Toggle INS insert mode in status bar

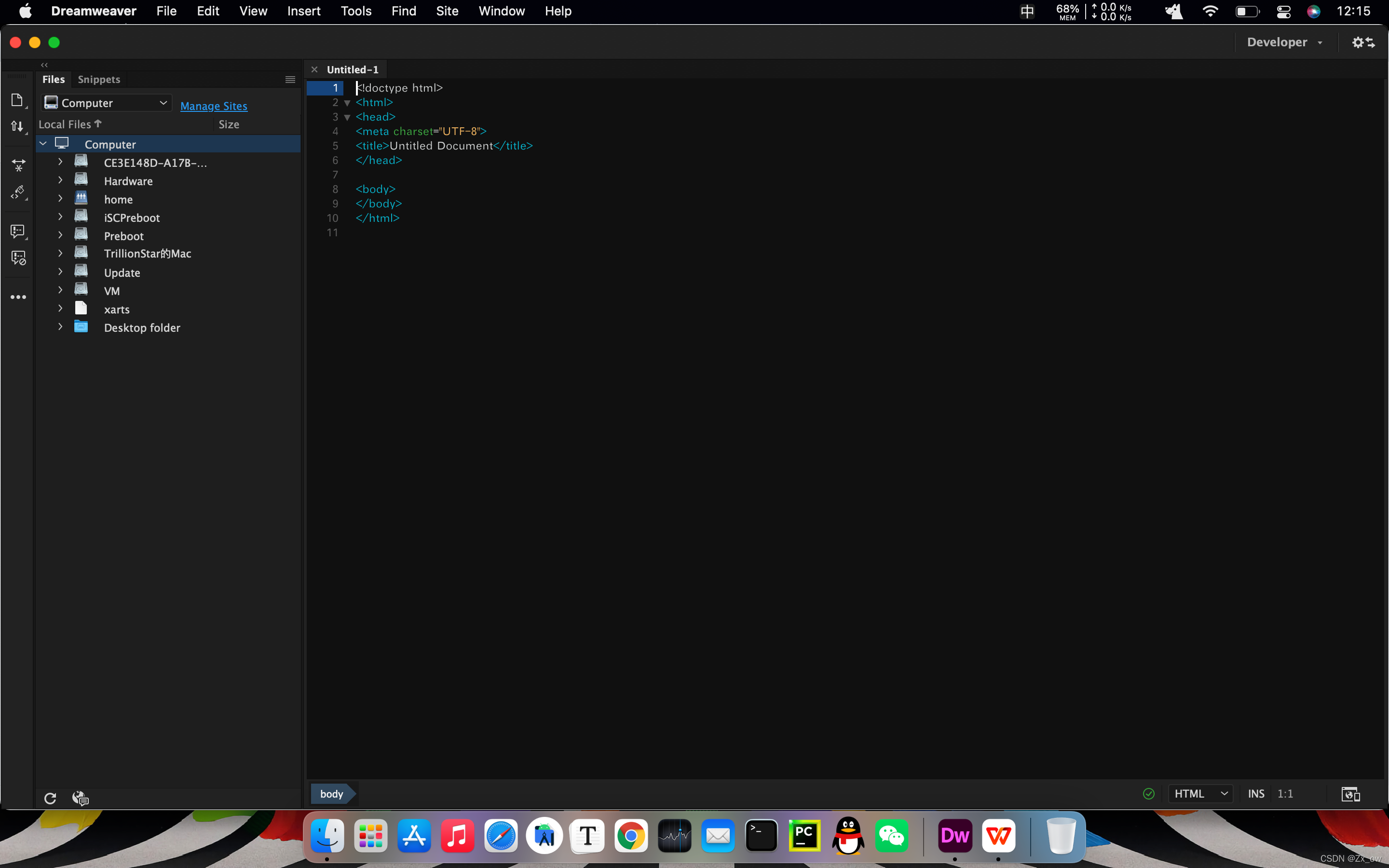pyautogui.click(x=1256, y=794)
